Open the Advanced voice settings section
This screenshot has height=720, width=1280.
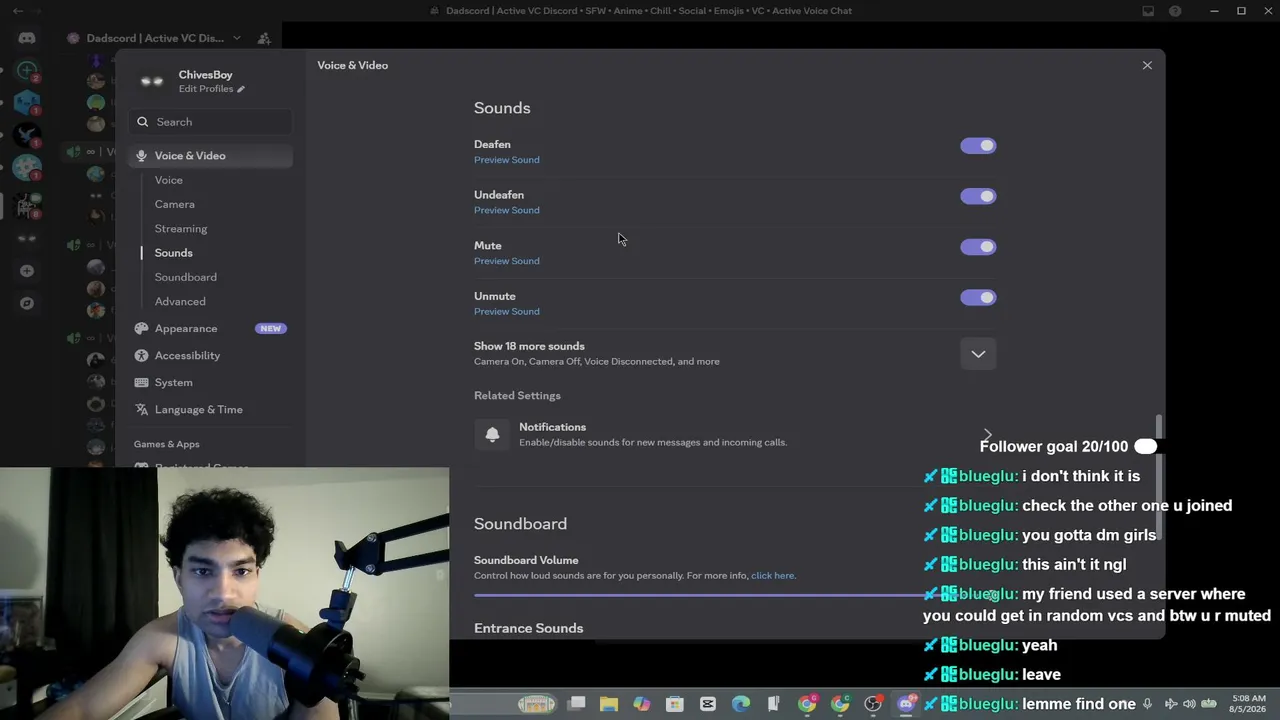[x=180, y=301]
